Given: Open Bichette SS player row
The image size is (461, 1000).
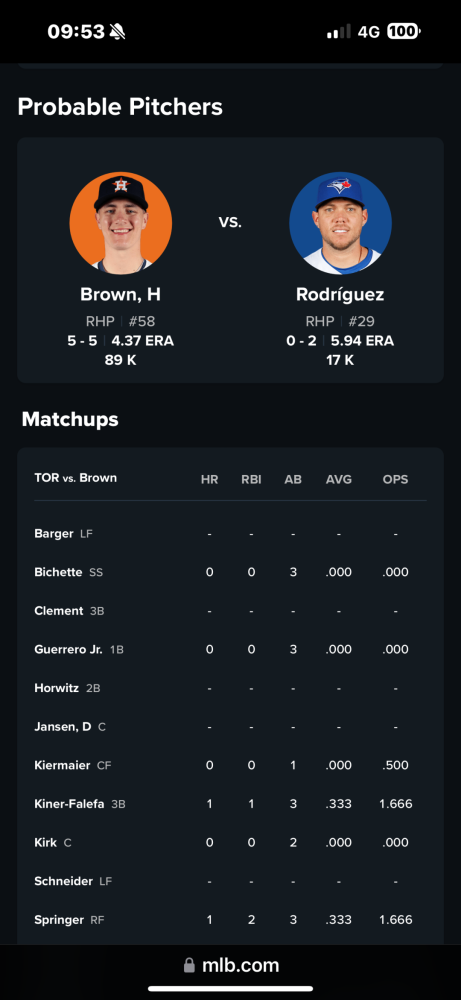Looking at the screenshot, I should (230, 572).
